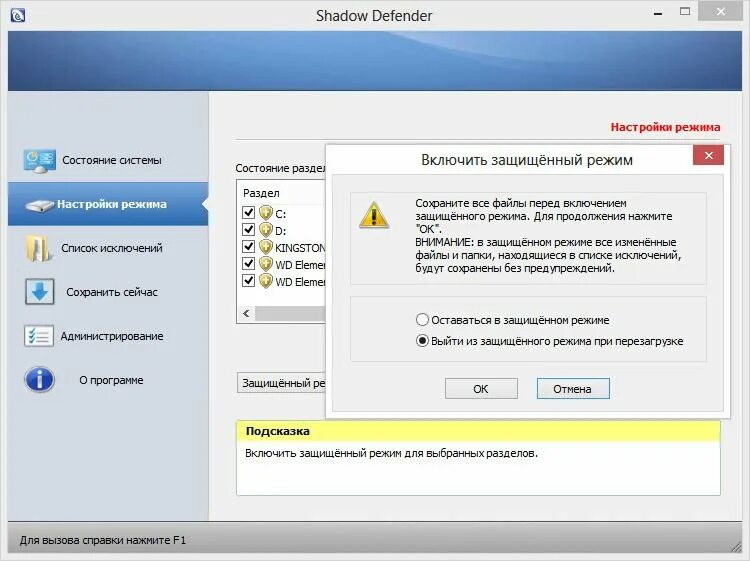Close the Включить защищённый режим dialog

tap(708, 155)
